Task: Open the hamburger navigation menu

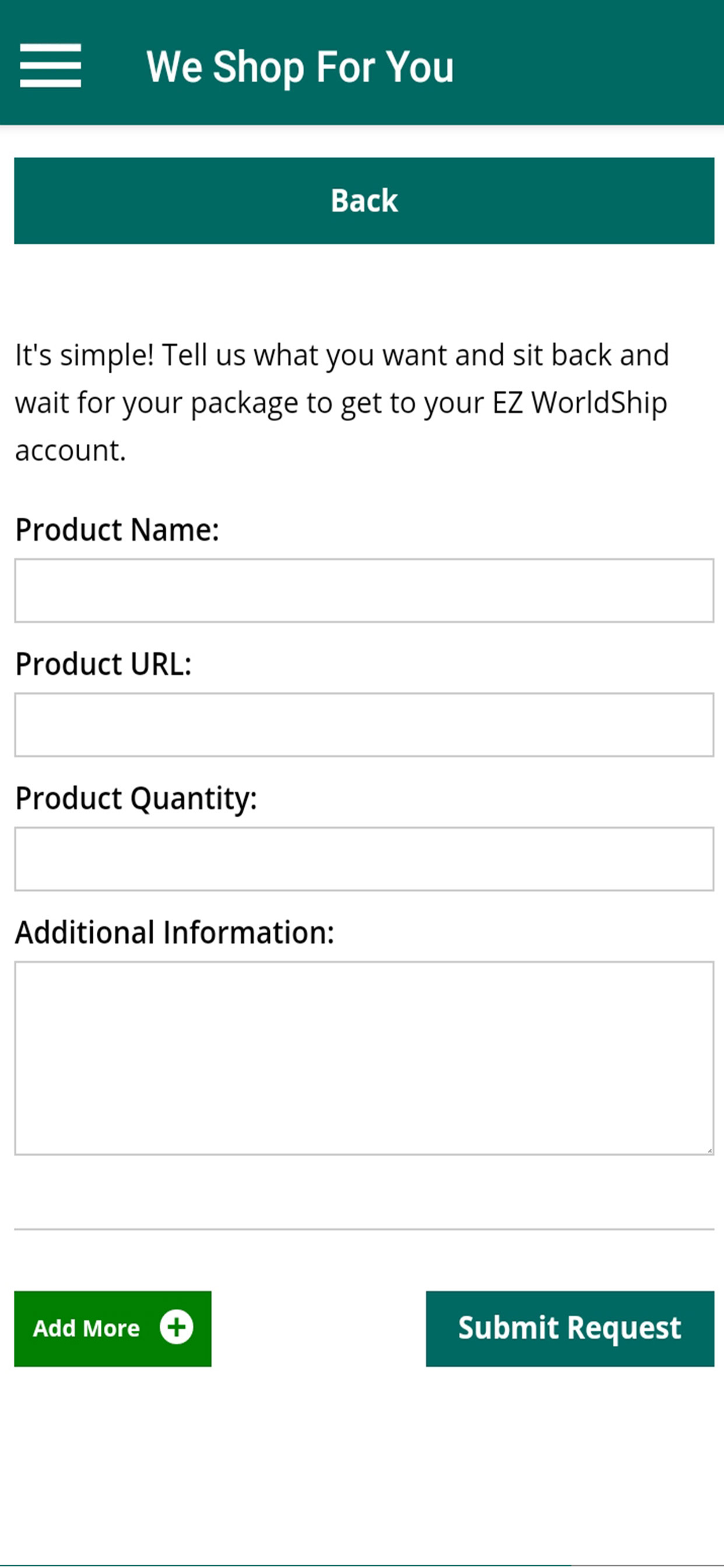Action: (x=51, y=65)
